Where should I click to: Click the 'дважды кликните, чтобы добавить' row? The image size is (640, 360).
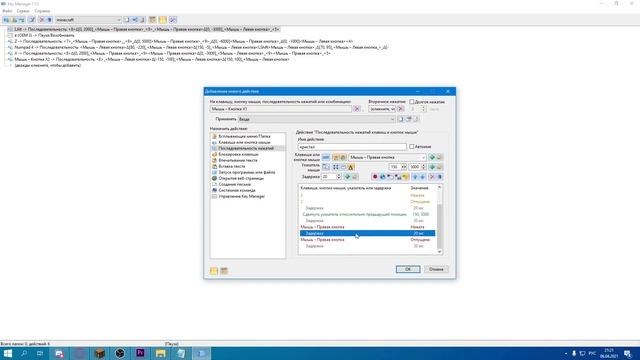47,65
